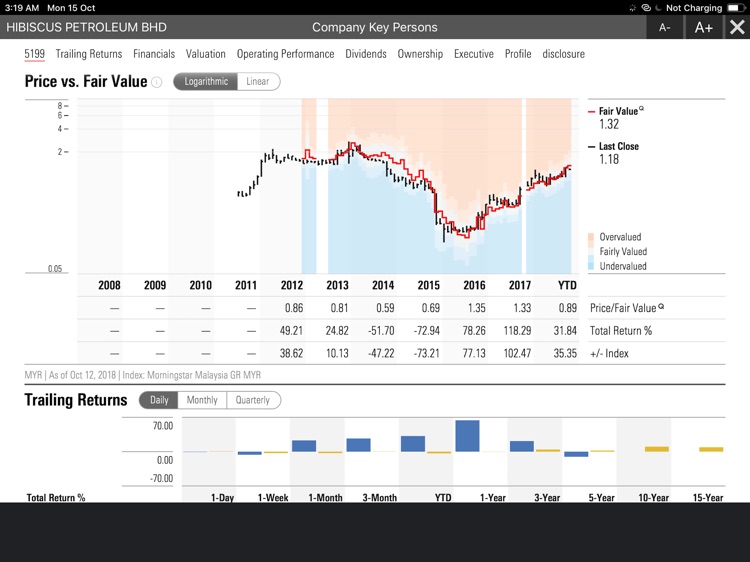Screen dimensions: 750x562
Task: Open the Operating Performance tab
Action: pos(286,54)
